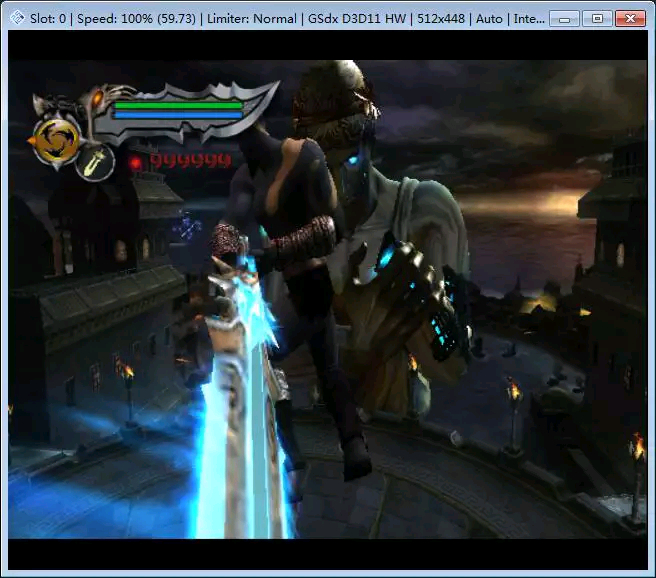Click the 'Auto' text in the title bar
This screenshot has width=656, height=578.
click(489, 19)
